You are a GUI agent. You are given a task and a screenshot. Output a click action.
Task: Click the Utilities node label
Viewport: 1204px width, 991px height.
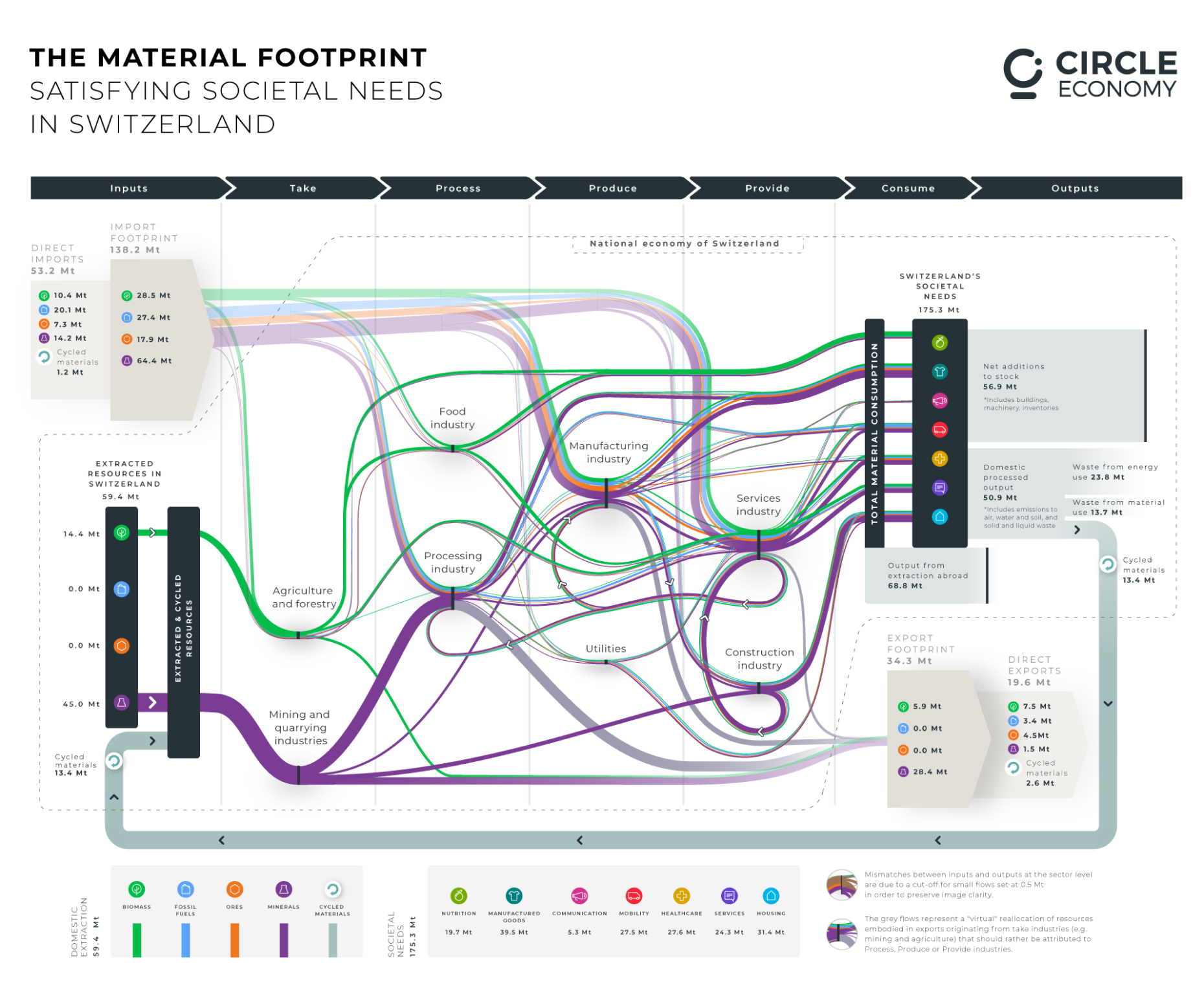[x=606, y=649]
